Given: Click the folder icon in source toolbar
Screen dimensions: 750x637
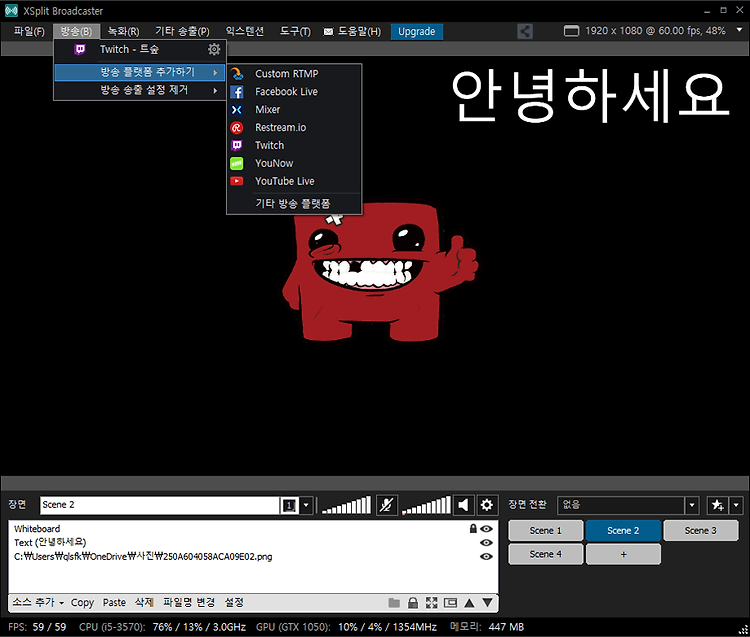Looking at the screenshot, I should [x=394, y=603].
